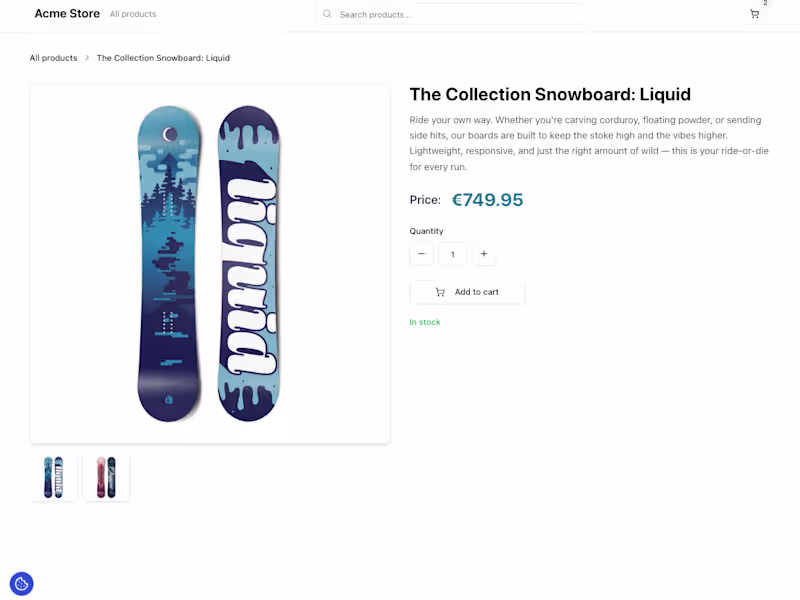Open the shopping cart icon
The image size is (800, 600).
point(755,14)
